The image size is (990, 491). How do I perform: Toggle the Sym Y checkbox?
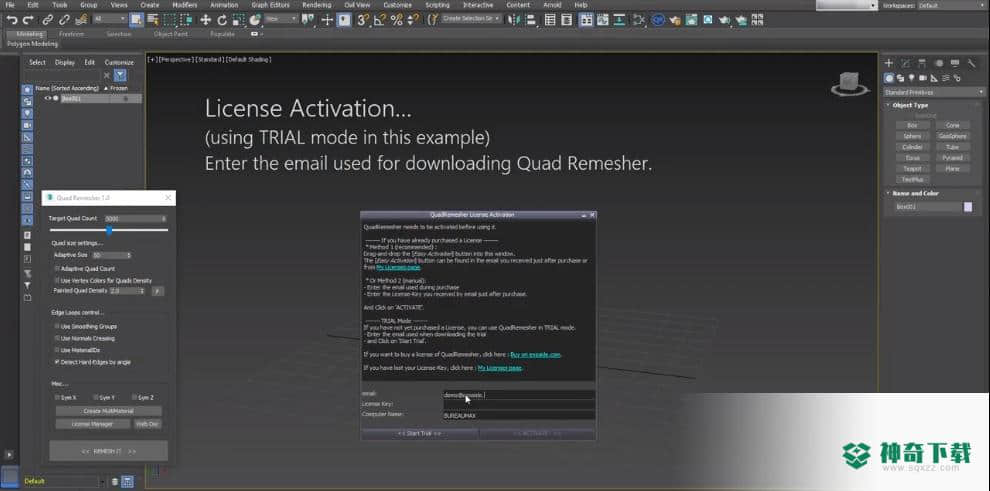95,398
